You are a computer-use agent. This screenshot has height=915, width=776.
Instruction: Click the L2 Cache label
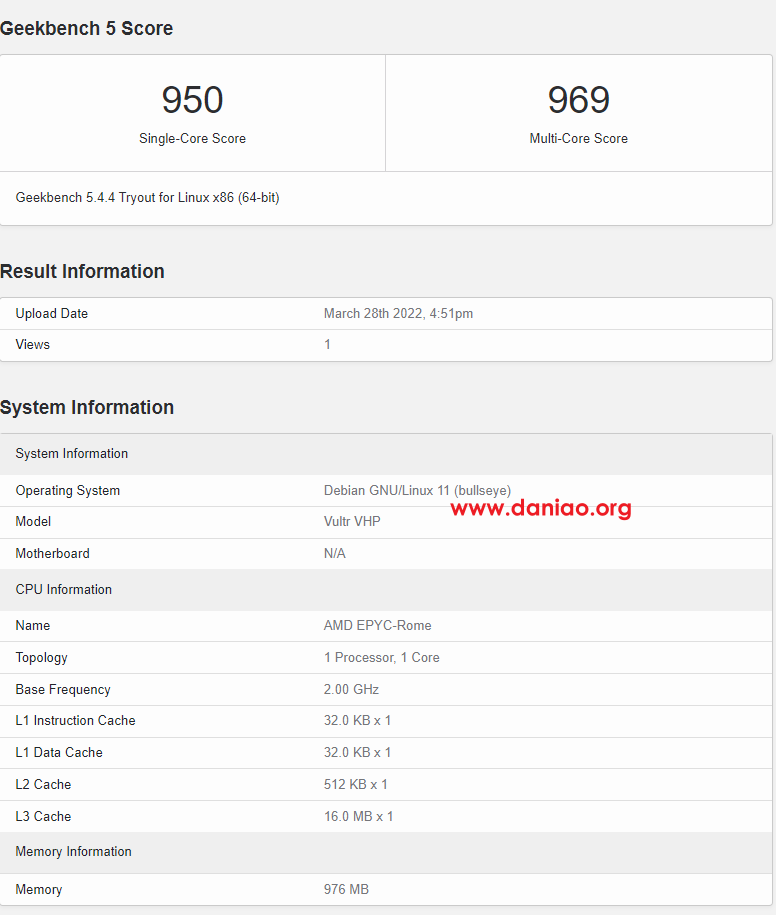43,785
